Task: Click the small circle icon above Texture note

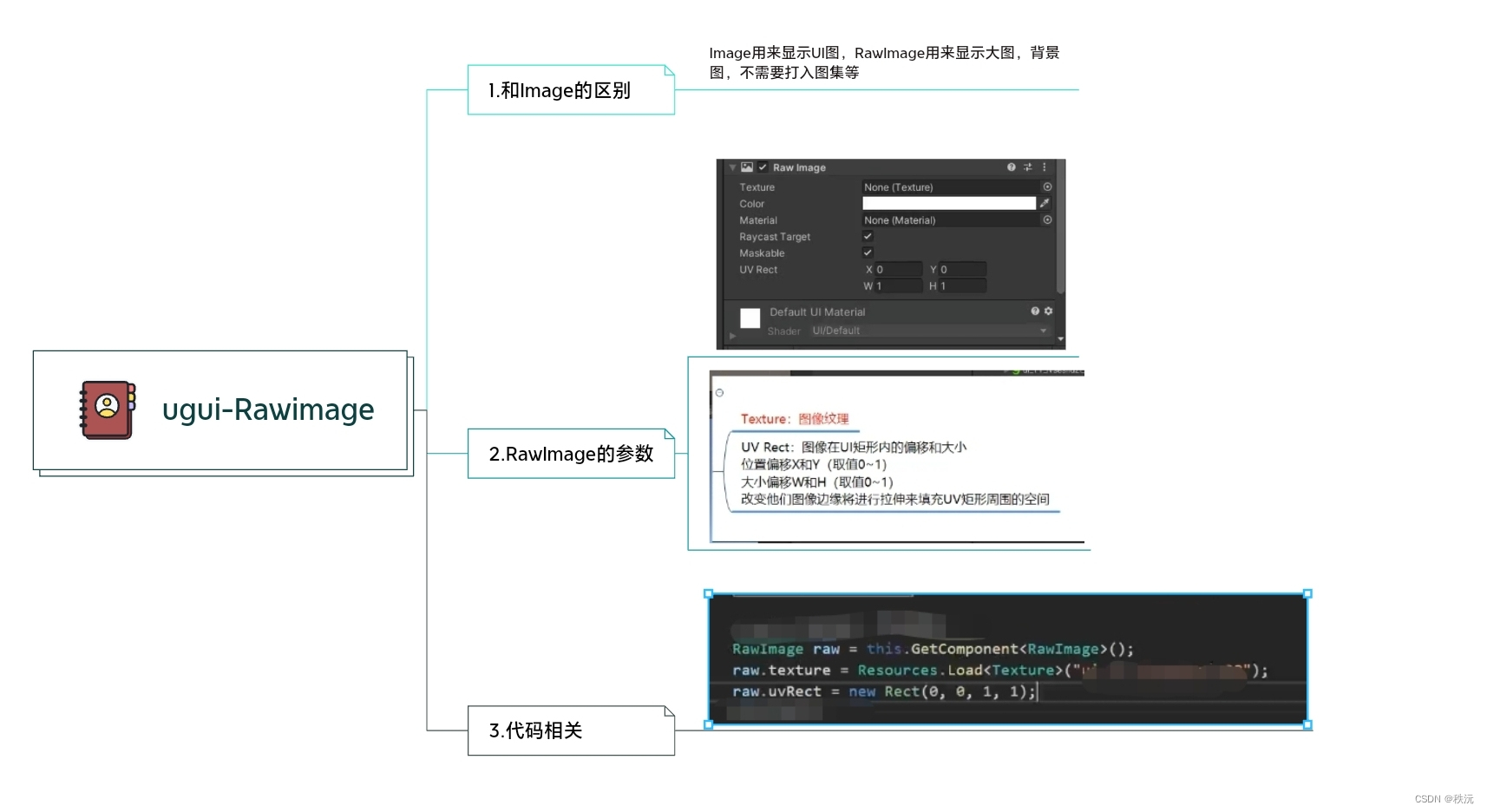Action: 719,393
